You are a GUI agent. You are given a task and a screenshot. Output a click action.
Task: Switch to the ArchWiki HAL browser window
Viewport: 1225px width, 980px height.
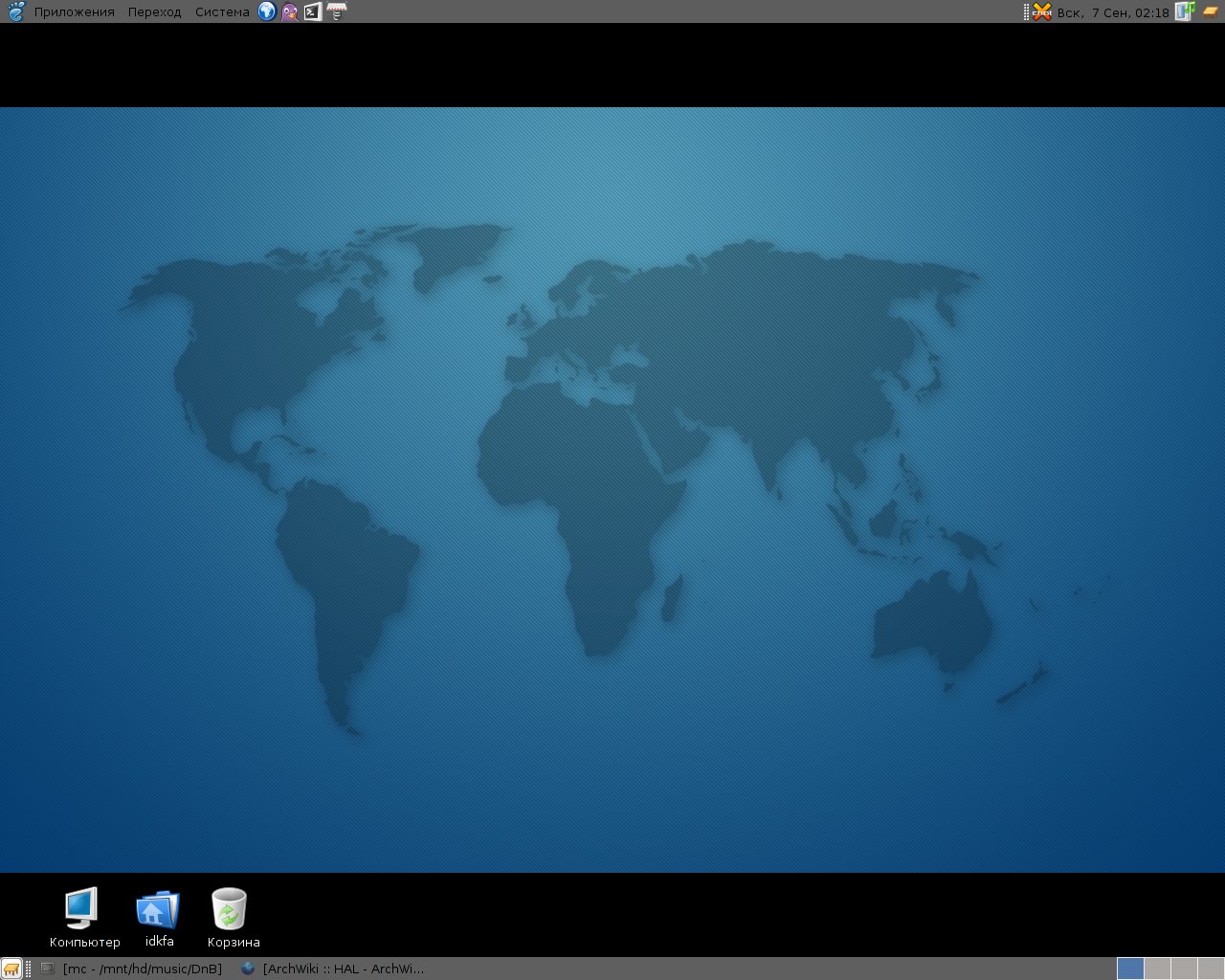(x=333, y=969)
